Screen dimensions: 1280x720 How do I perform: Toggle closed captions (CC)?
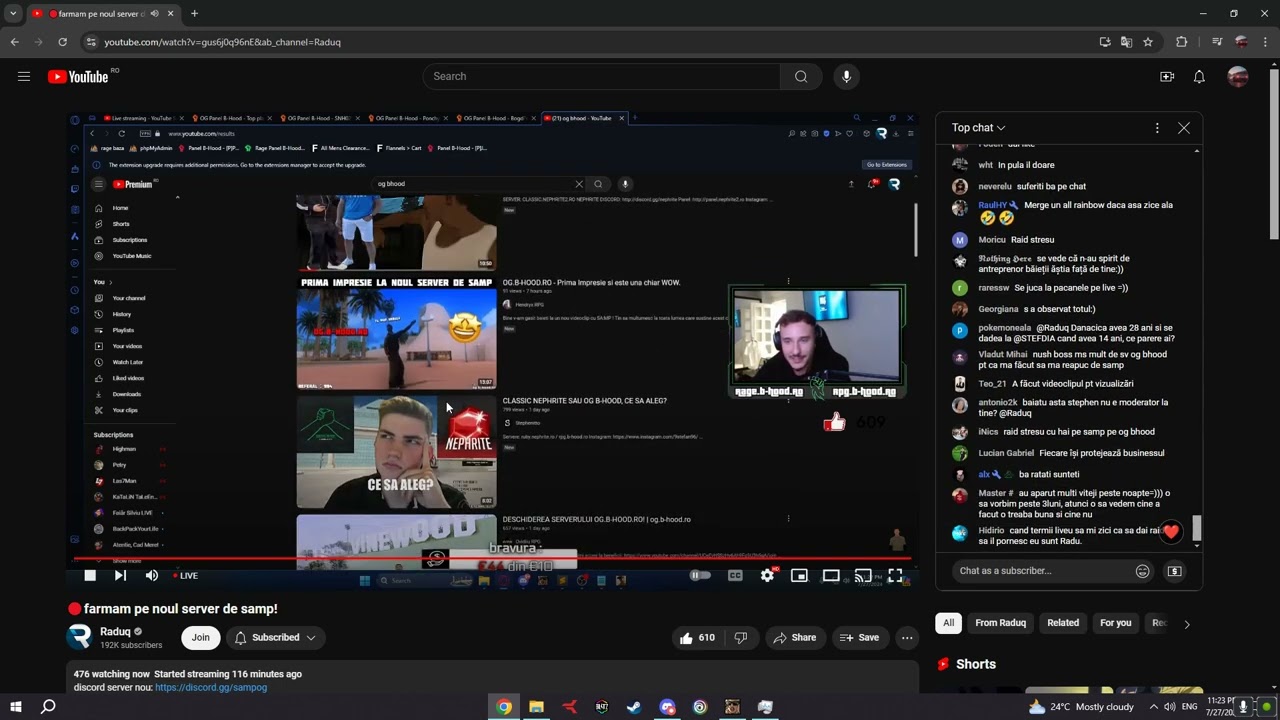[x=735, y=575]
